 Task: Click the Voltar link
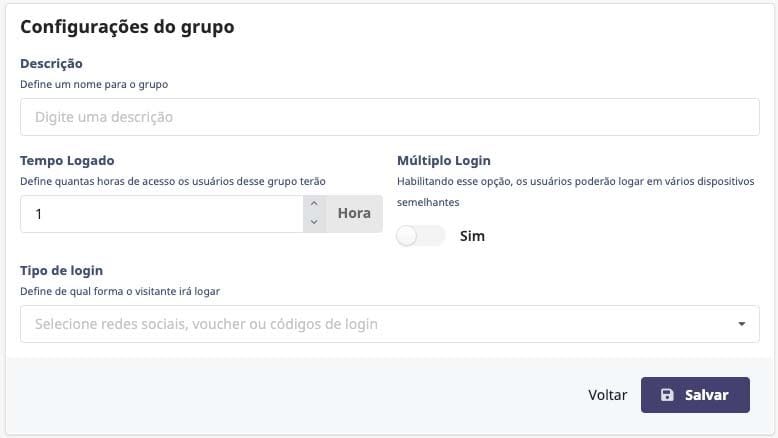pos(608,395)
